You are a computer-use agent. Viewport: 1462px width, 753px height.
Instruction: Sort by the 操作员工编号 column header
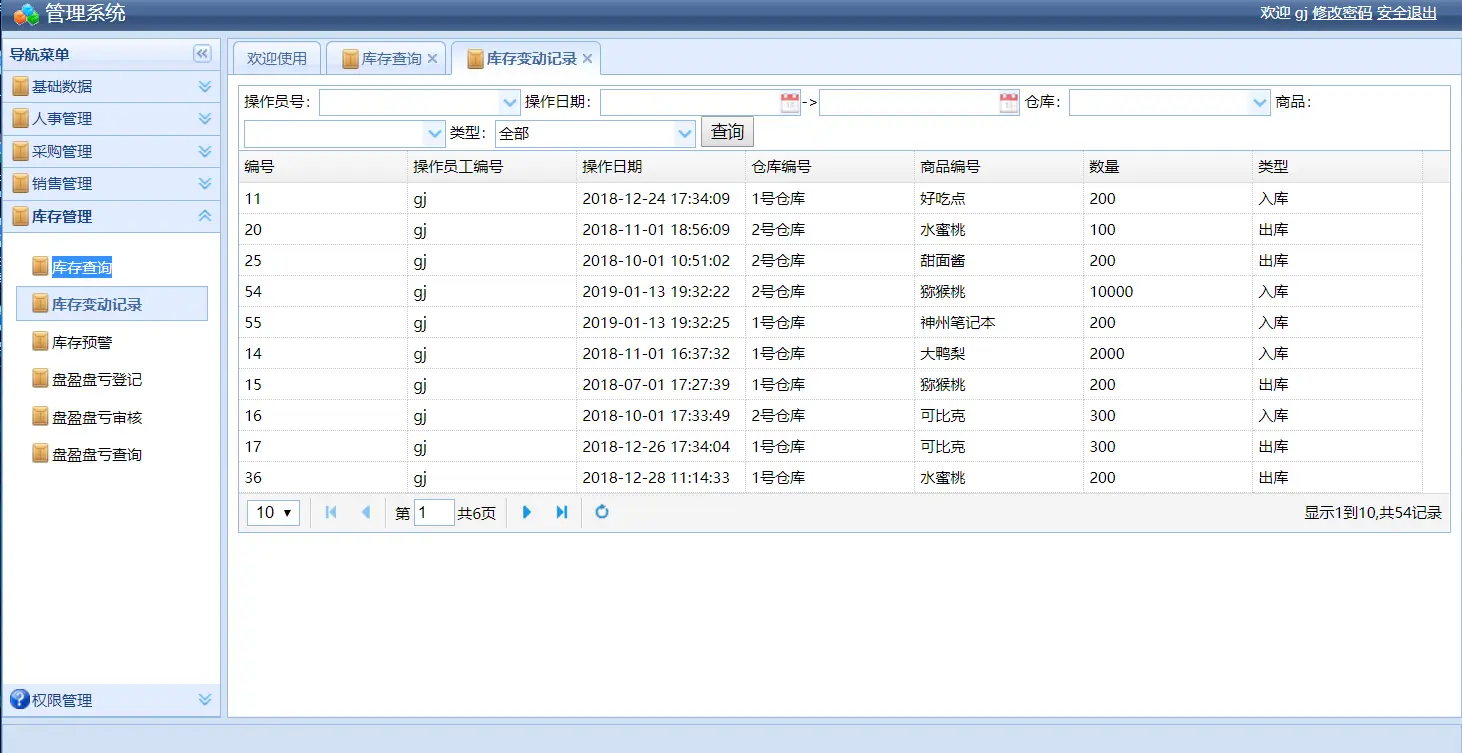(492, 167)
